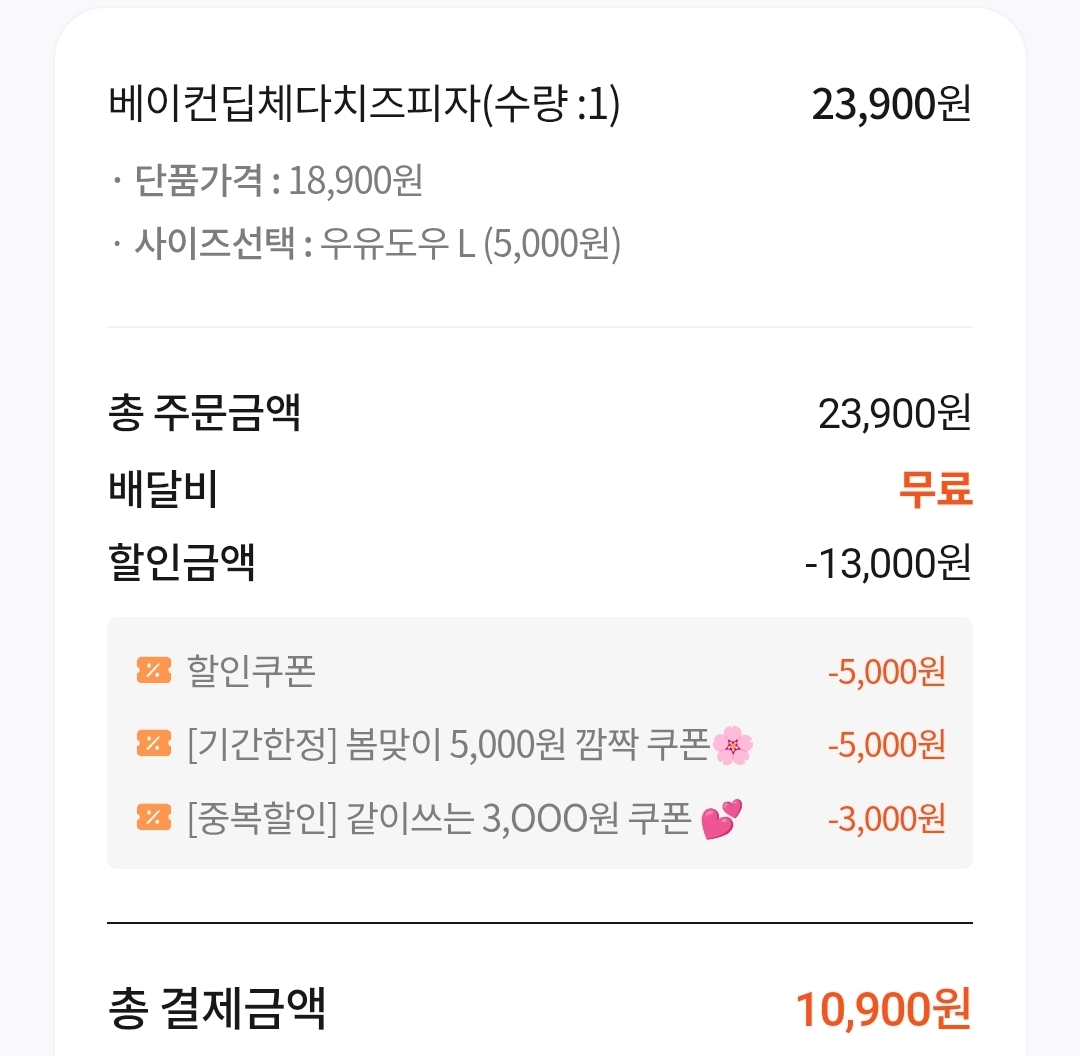This screenshot has height=1056, width=1080.
Task: Click the [기간한정] 봄맞이 5,000원 coupon text
Action: click(448, 745)
